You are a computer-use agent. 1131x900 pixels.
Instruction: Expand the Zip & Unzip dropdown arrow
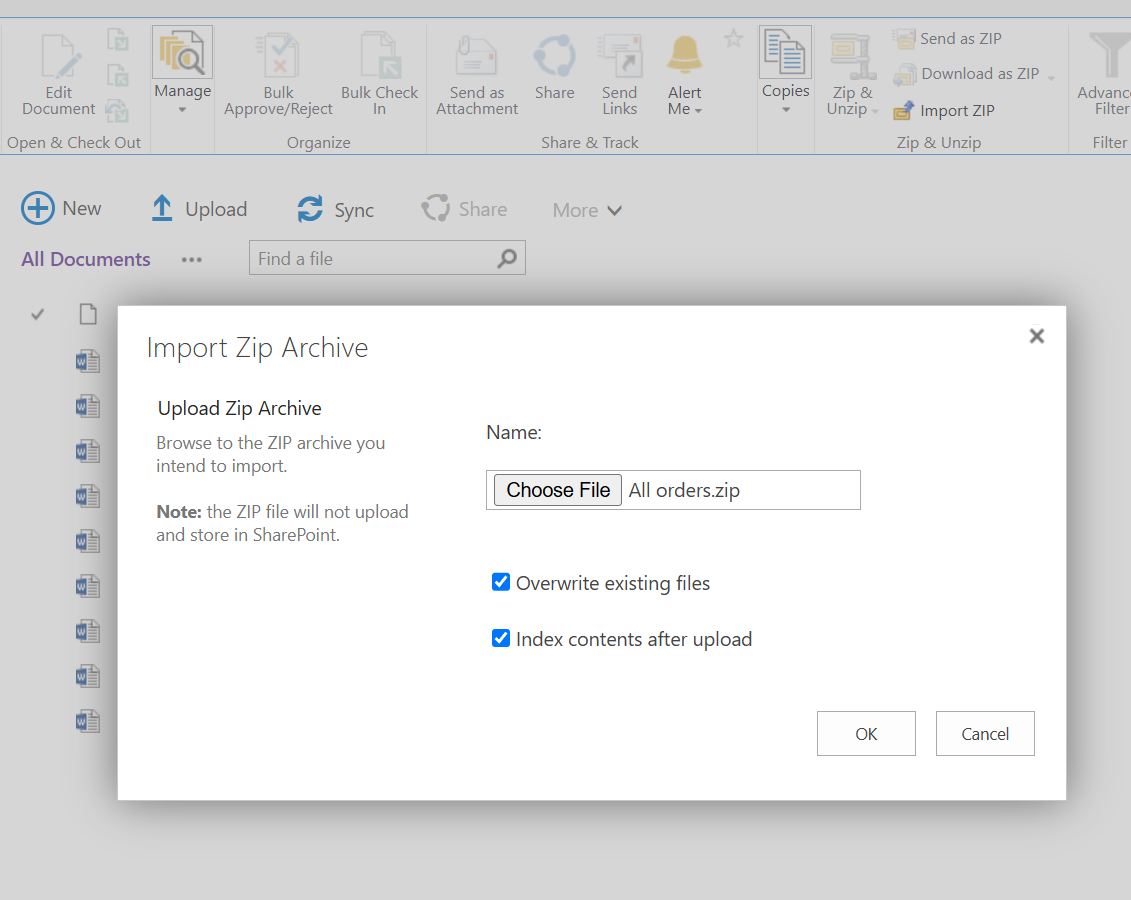click(x=875, y=112)
